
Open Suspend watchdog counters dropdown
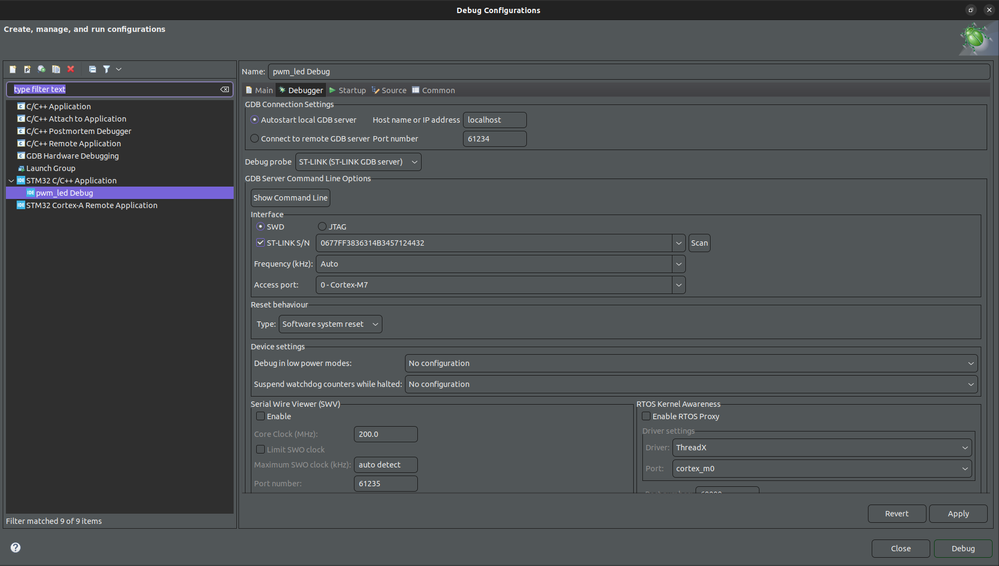tap(691, 384)
